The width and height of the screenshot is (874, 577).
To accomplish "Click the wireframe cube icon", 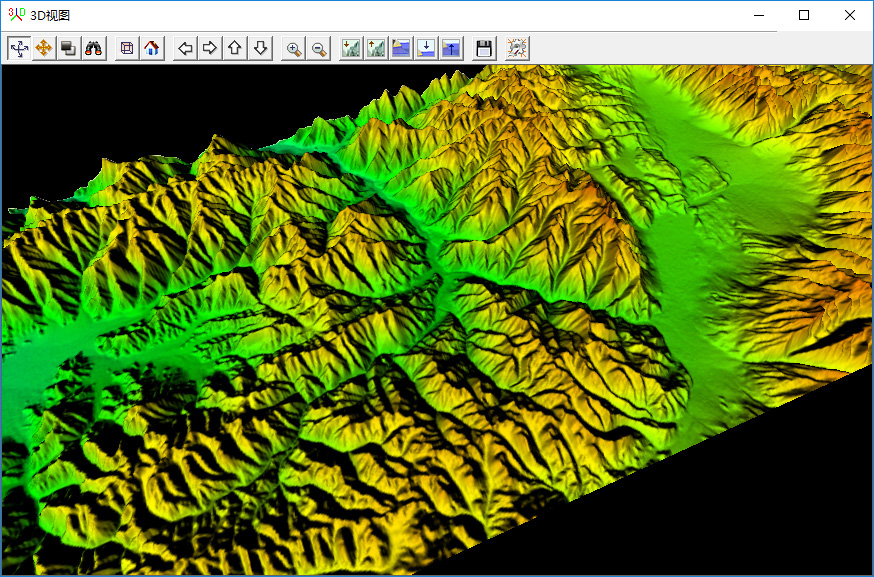I will tap(127, 48).
